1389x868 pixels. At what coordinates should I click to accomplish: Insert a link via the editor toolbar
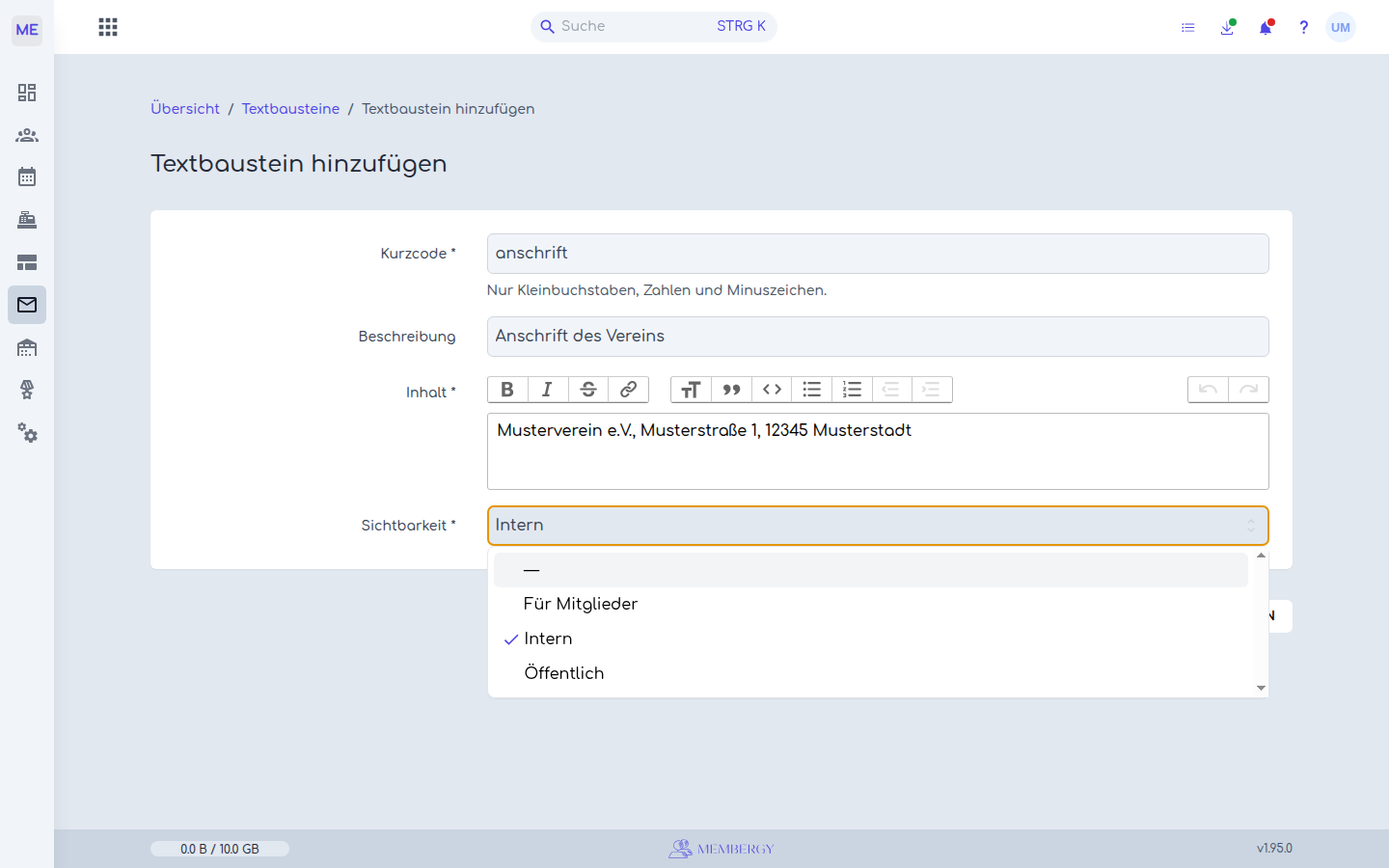tap(629, 390)
